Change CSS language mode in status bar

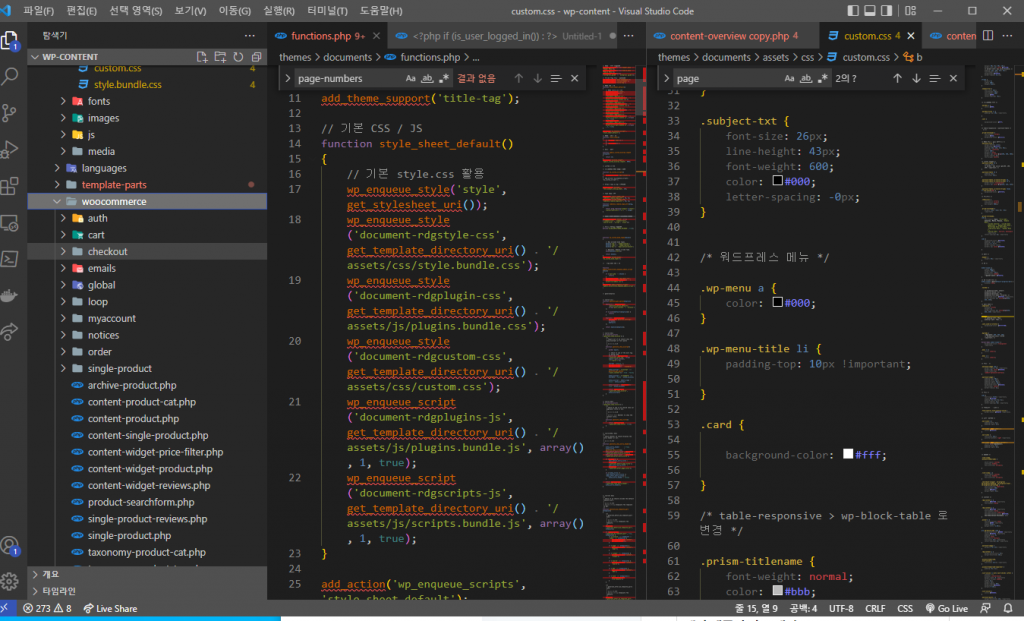[904, 608]
